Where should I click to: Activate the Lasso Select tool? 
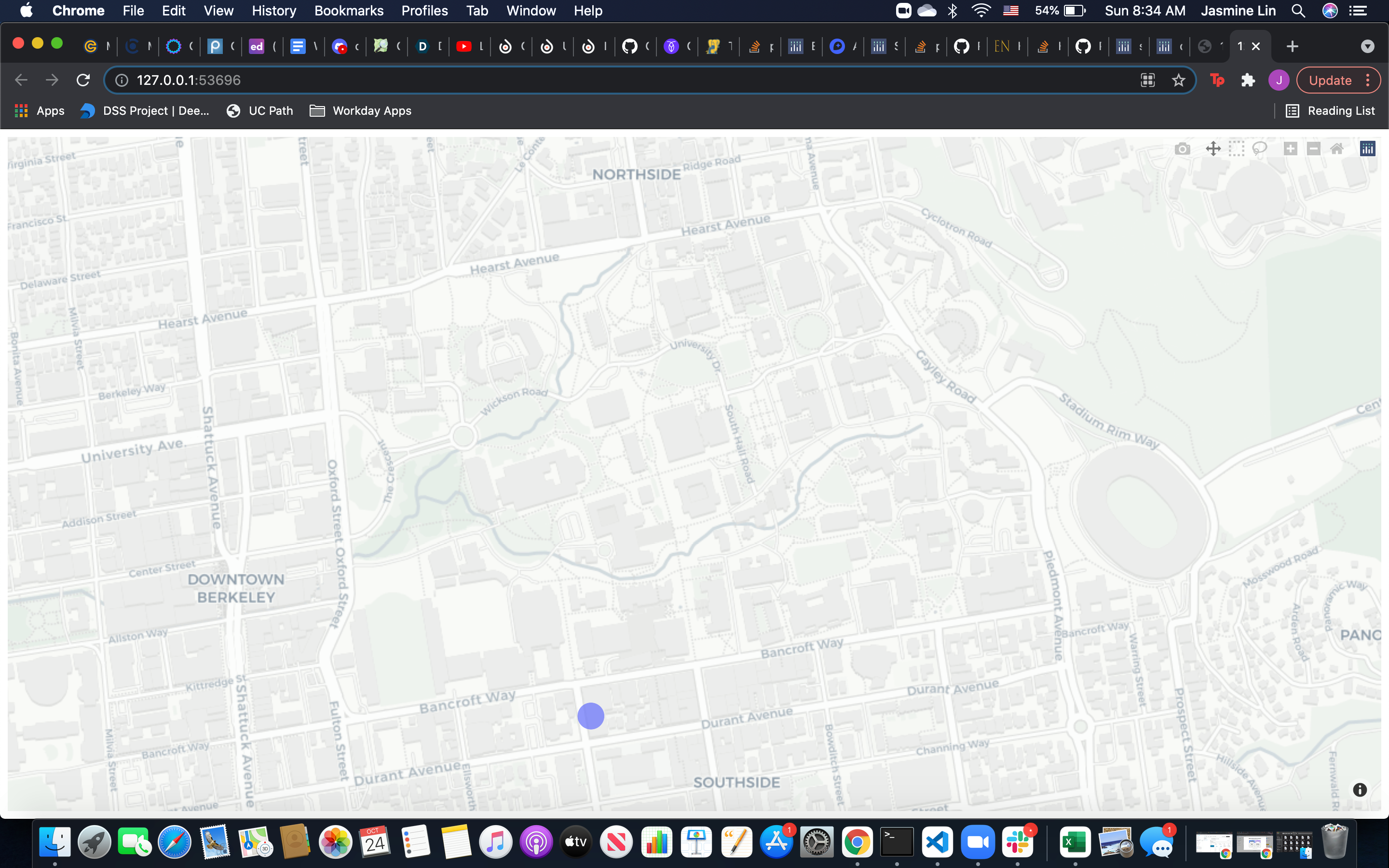pyautogui.click(x=1259, y=149)
